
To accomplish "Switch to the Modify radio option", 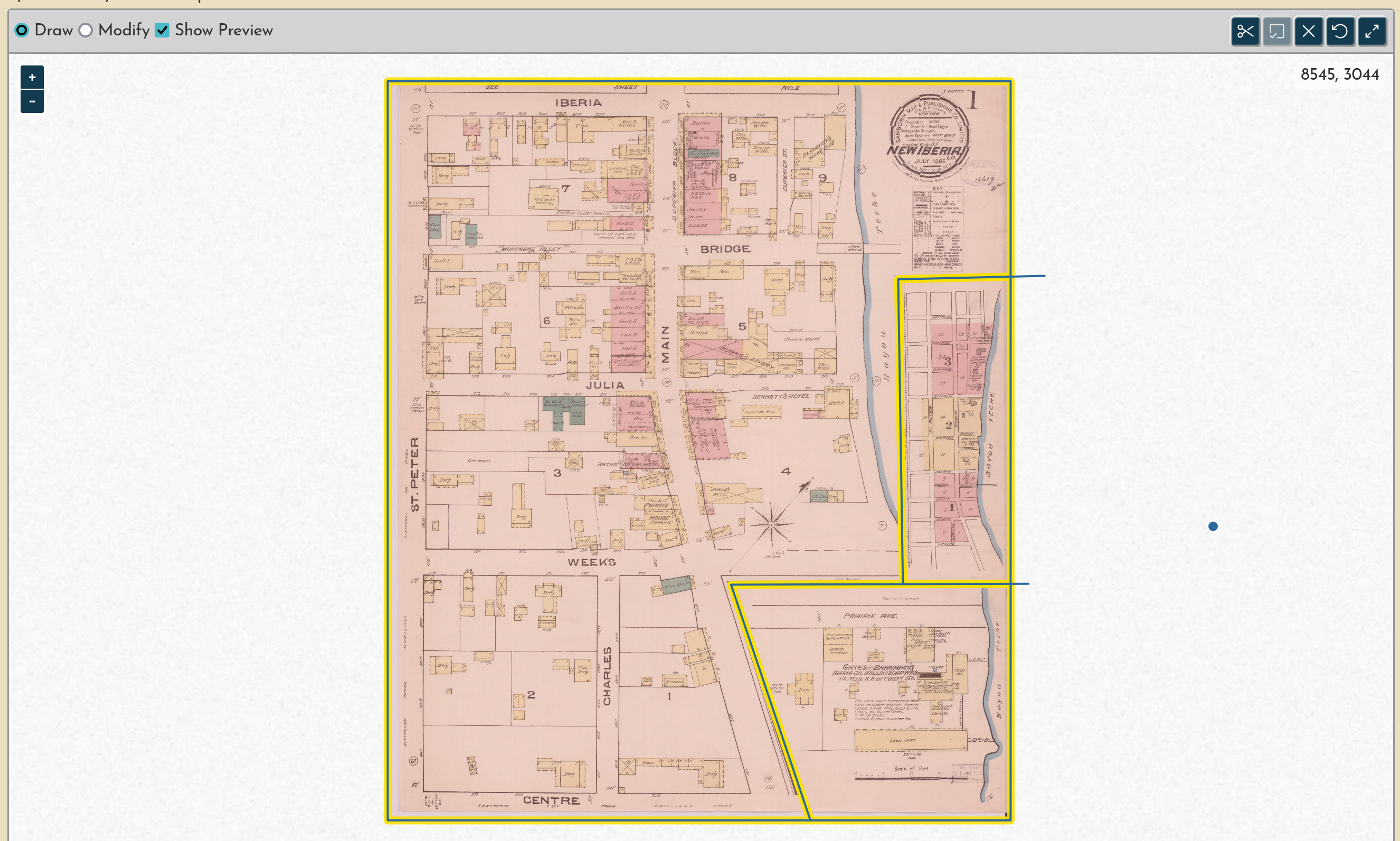I will click(86, 30).
